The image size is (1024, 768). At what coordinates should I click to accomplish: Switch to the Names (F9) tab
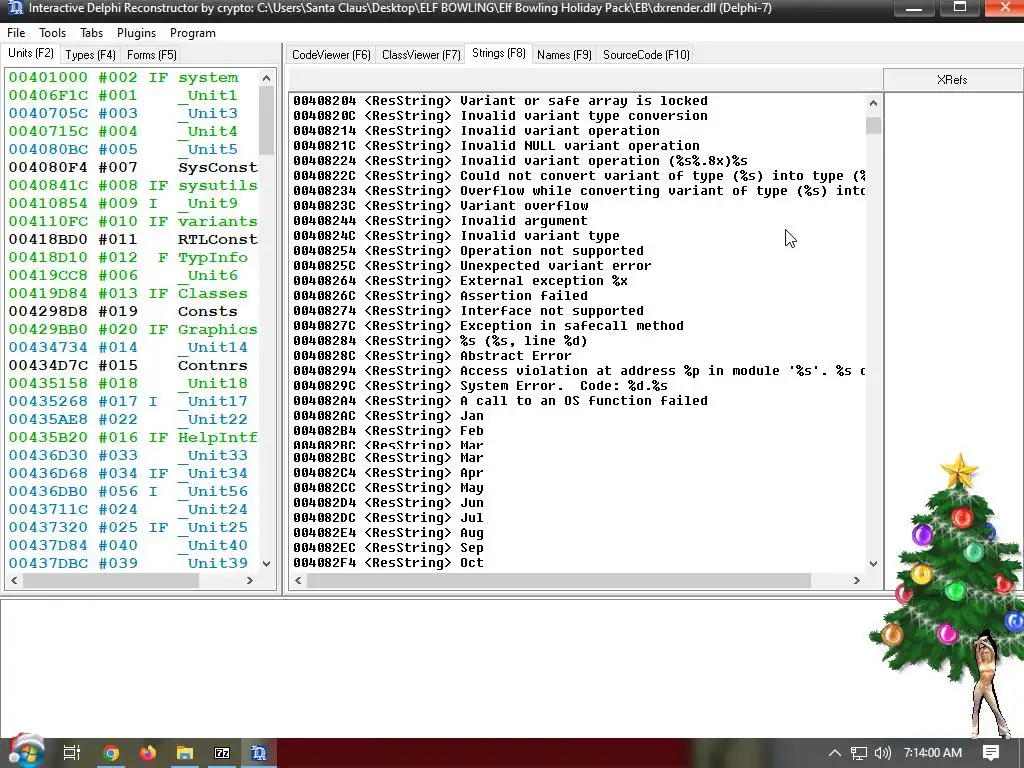[x=564, y=55]
